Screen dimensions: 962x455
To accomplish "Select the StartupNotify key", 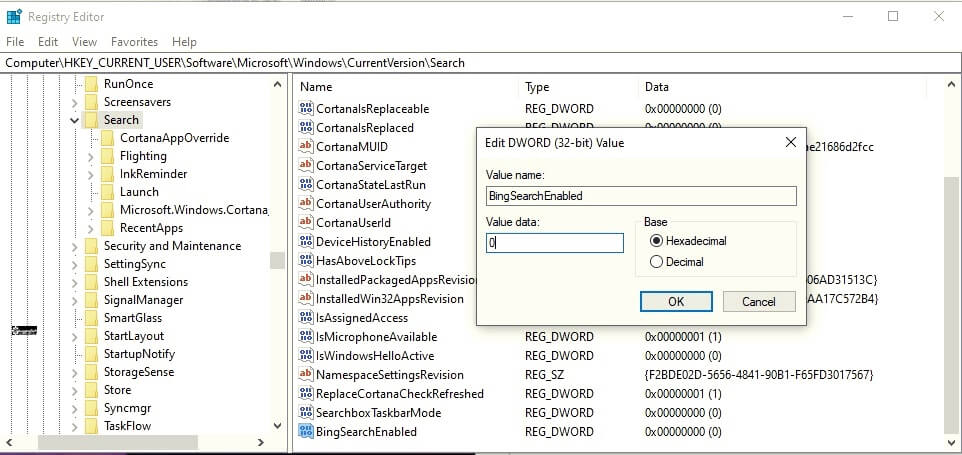I will point(139,354).
